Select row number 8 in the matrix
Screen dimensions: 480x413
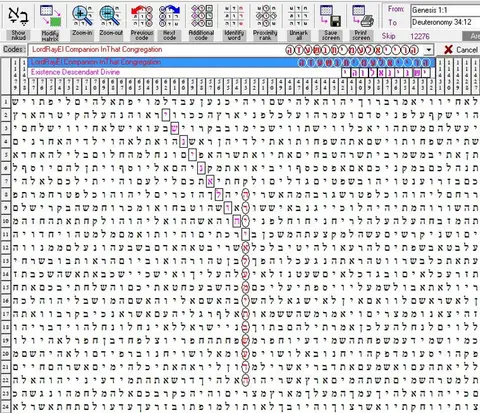click(x=6, y=195)
